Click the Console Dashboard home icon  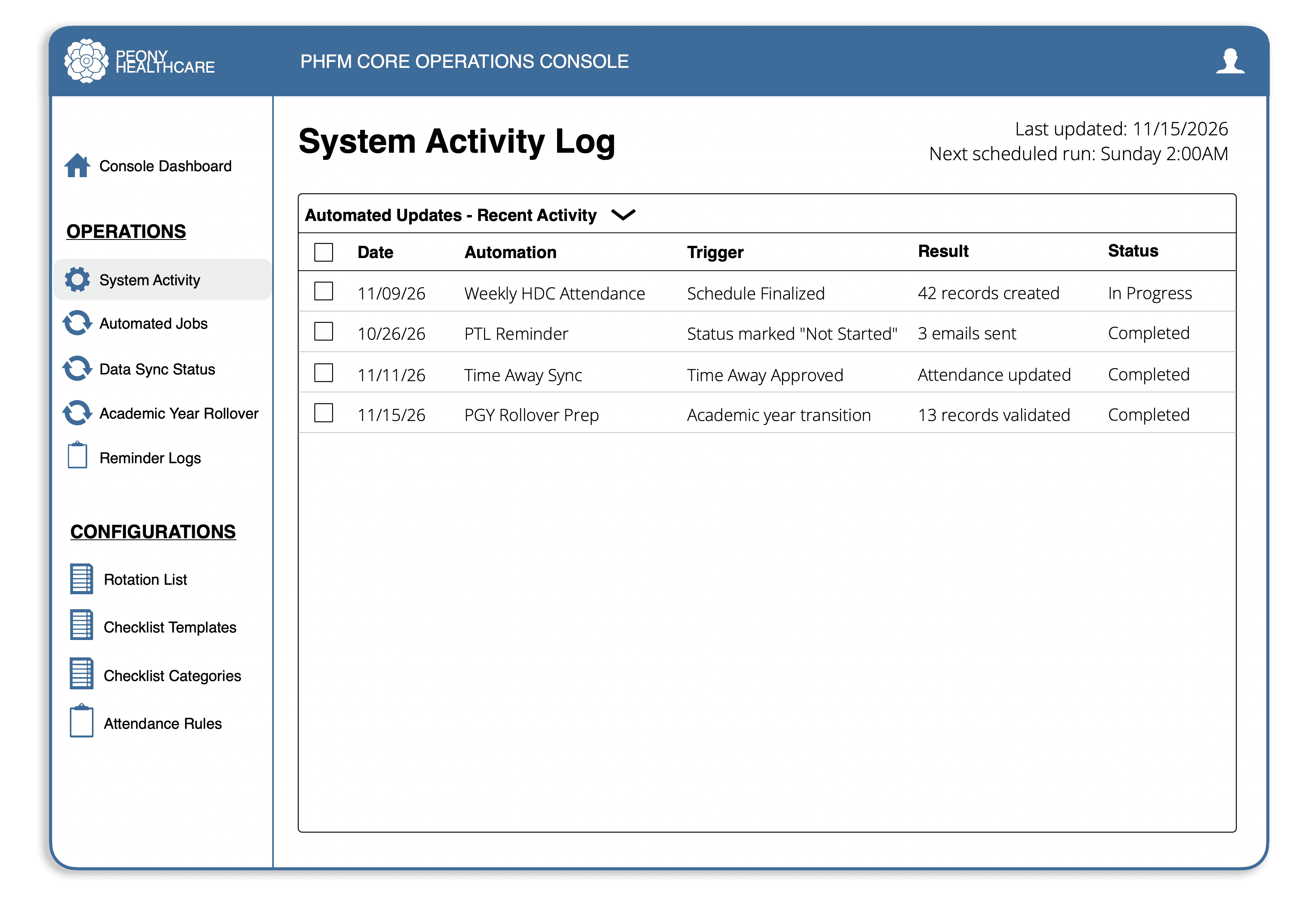[77, 166]
